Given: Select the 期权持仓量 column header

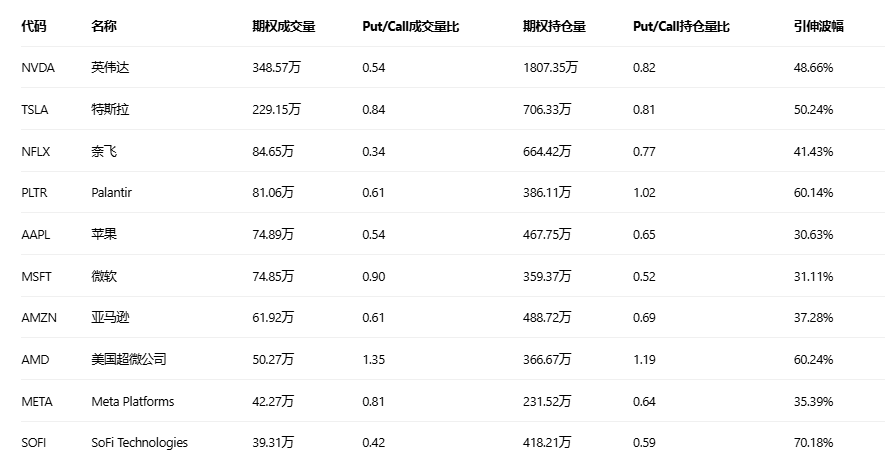Looking at the screenshot, I should pos(554,26).
